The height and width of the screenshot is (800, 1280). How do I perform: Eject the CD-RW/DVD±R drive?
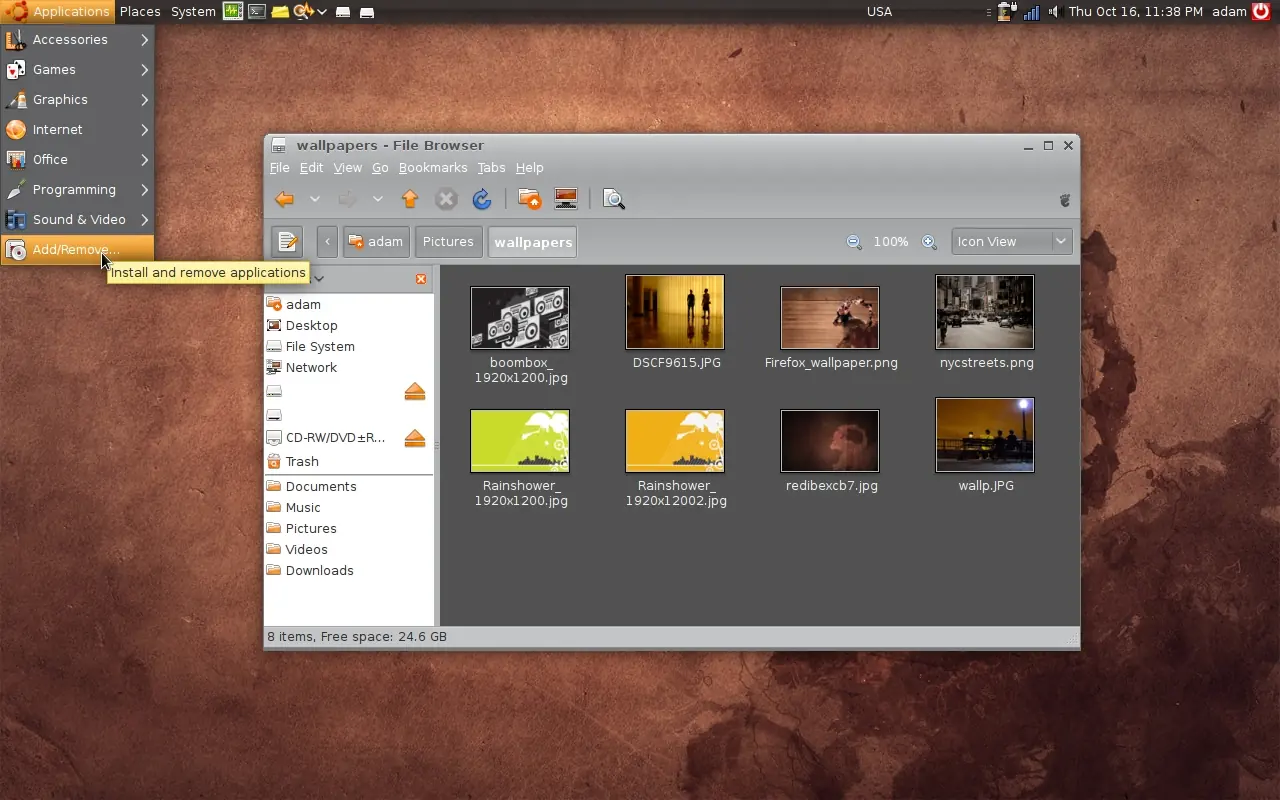(415, 438)
